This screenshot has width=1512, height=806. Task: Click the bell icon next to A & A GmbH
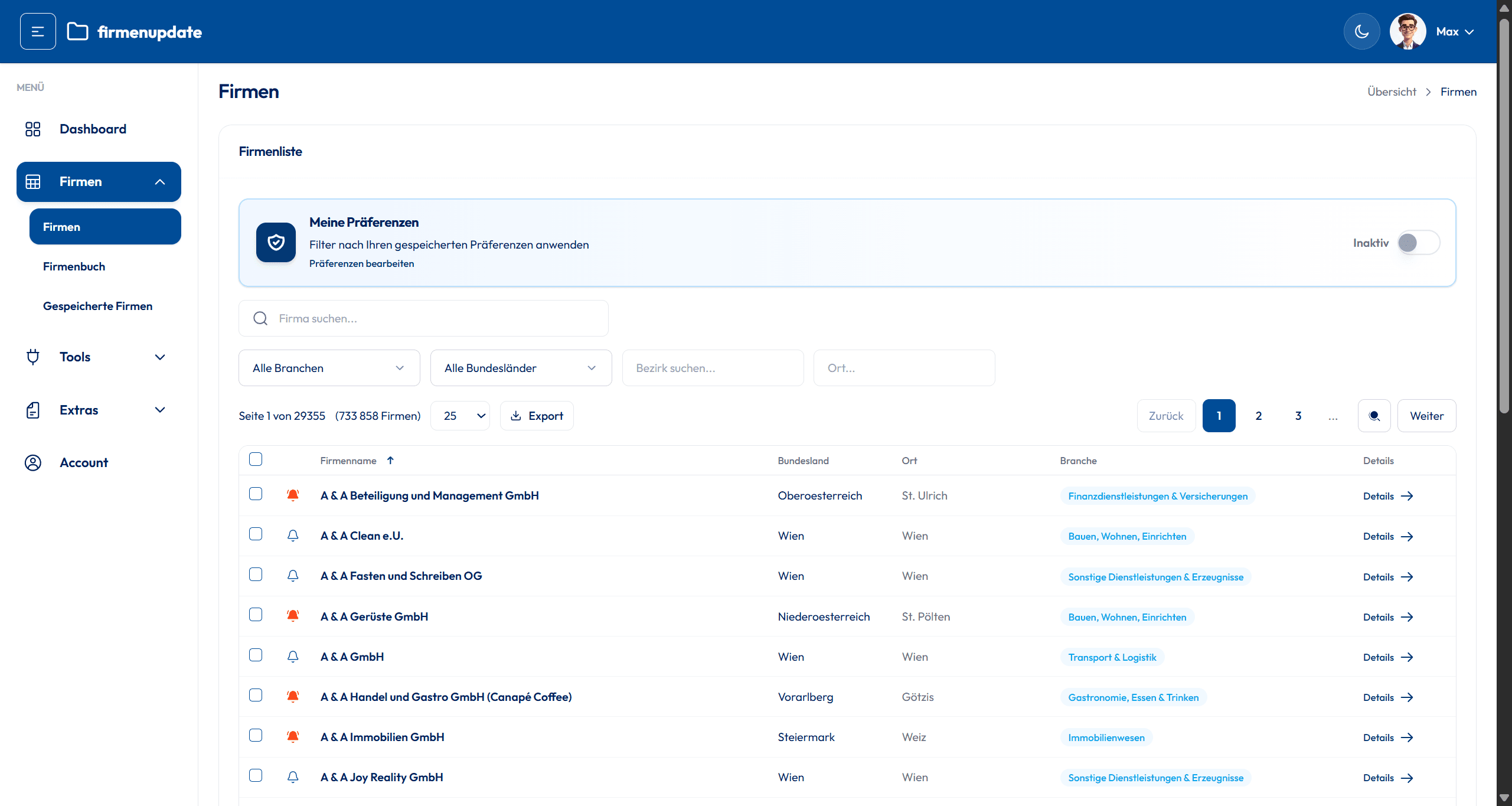point(293,655)
